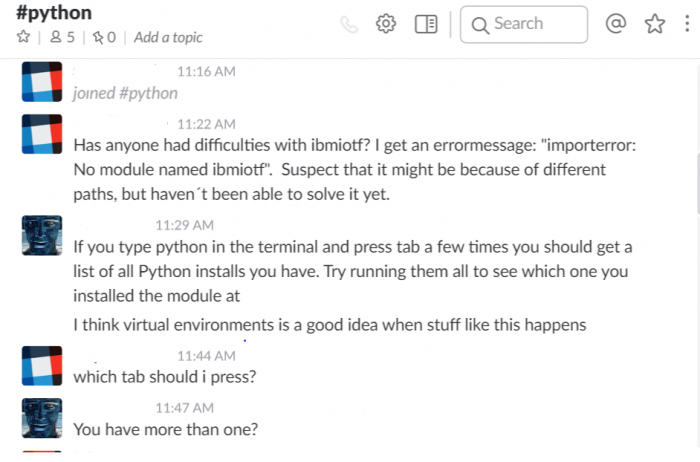Show mentions with the @ icon

616,23
